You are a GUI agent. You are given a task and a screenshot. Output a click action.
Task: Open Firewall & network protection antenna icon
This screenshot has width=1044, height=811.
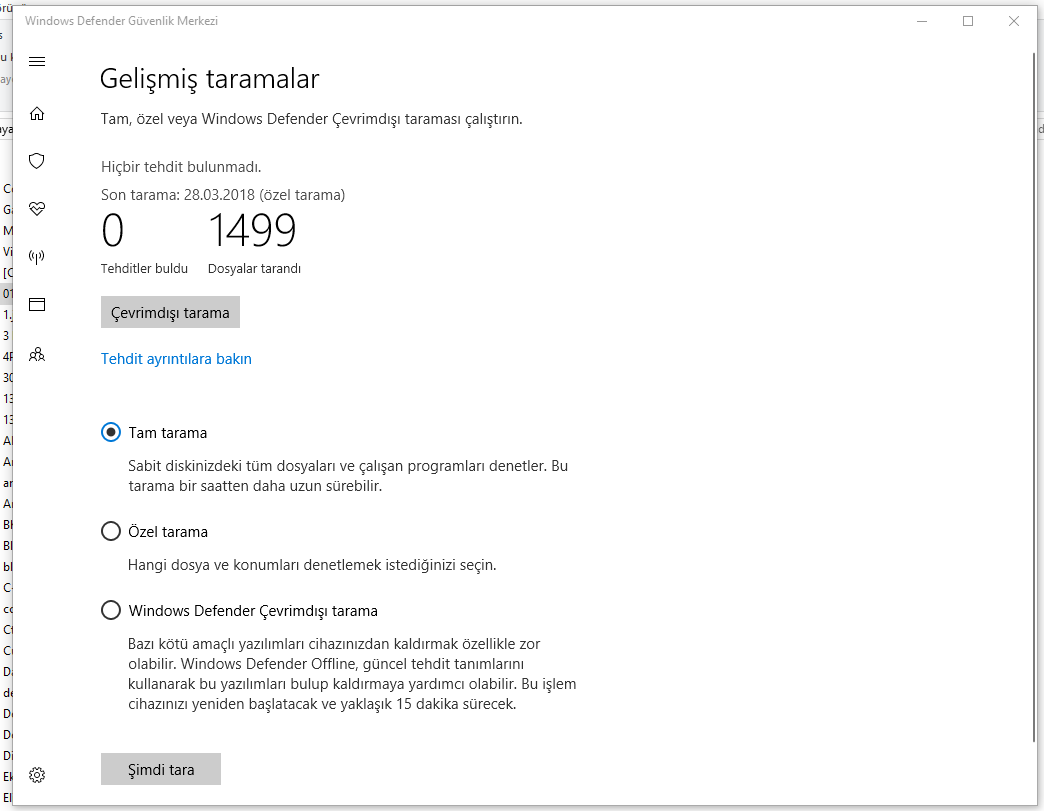coord(37,257)
